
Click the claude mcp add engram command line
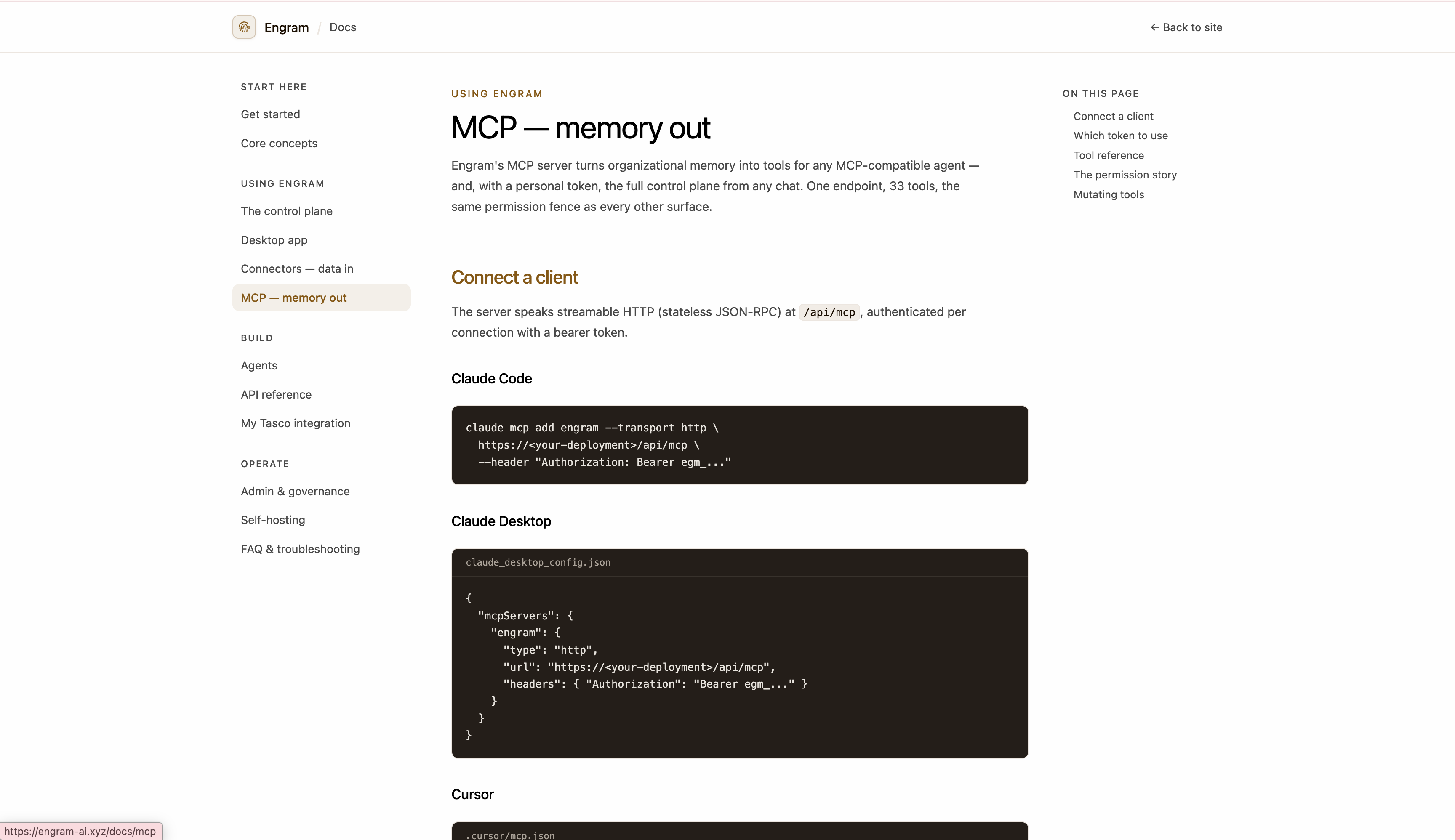pos(592,428)
